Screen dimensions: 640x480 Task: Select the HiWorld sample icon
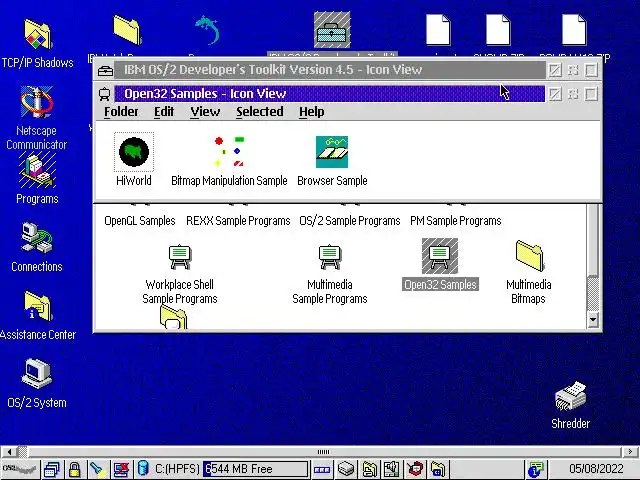tap(134, 152)
